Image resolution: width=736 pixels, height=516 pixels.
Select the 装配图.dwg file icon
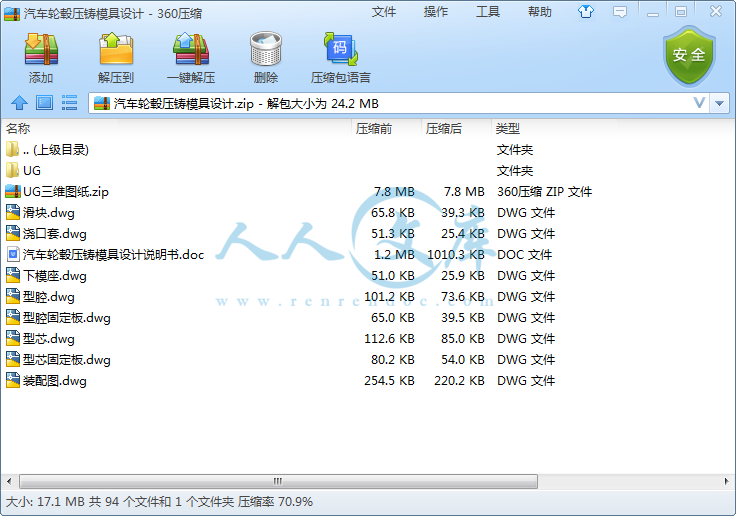coord(13,380)
